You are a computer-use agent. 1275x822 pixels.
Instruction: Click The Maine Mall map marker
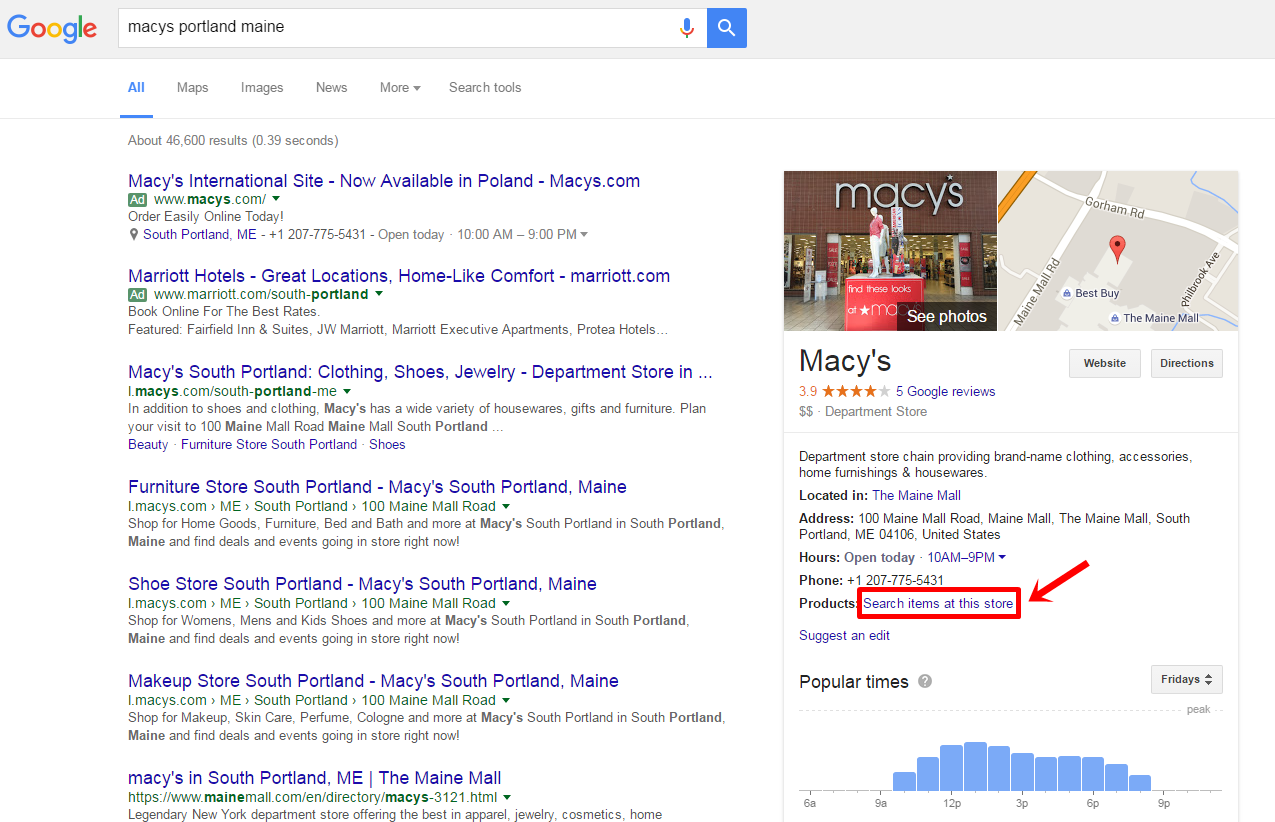click(1115, 318)
